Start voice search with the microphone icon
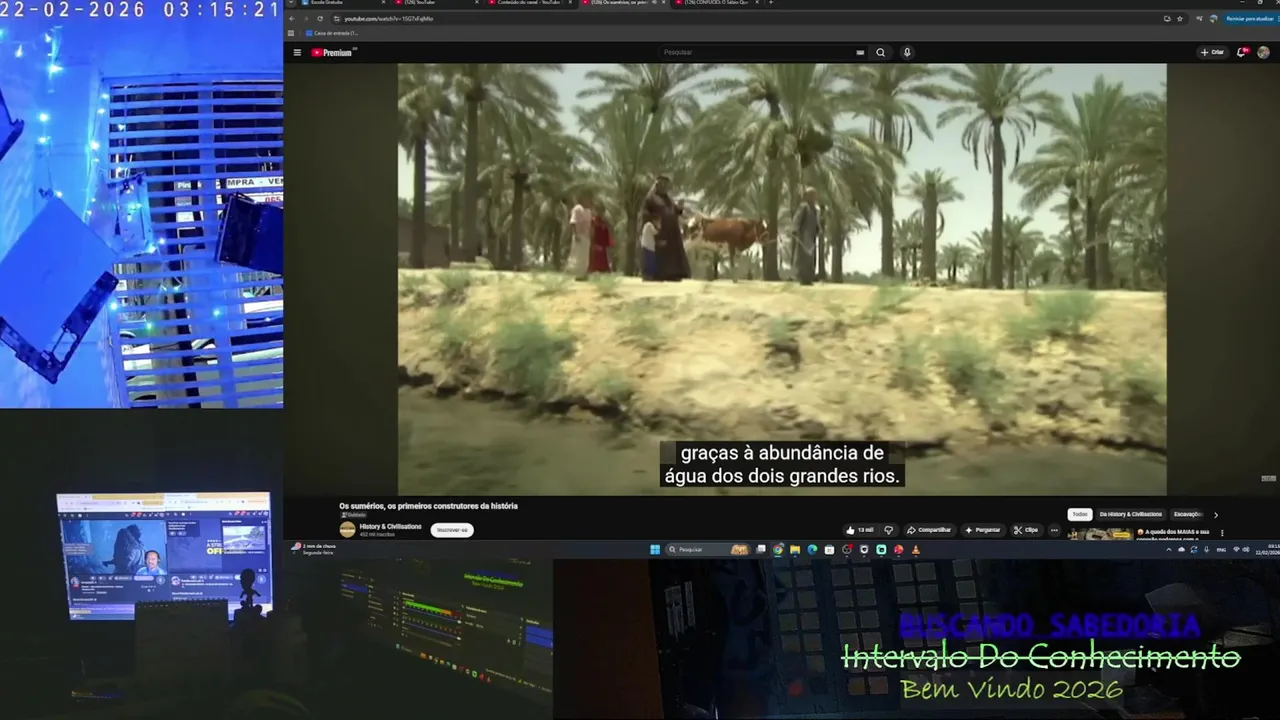The image size is (1280, 720). click(907, 52)
